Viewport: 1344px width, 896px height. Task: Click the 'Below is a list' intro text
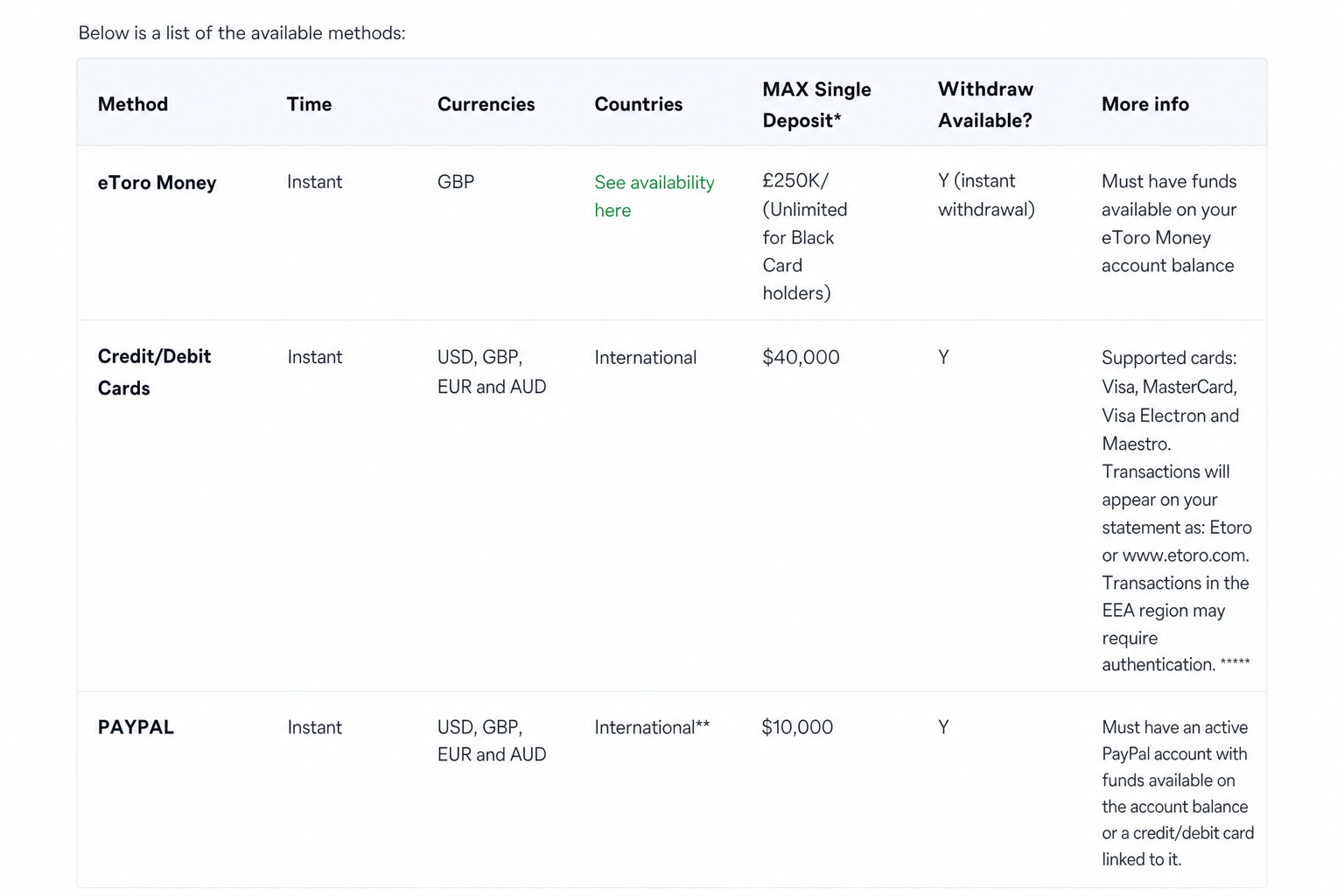[x=241, y=33]
